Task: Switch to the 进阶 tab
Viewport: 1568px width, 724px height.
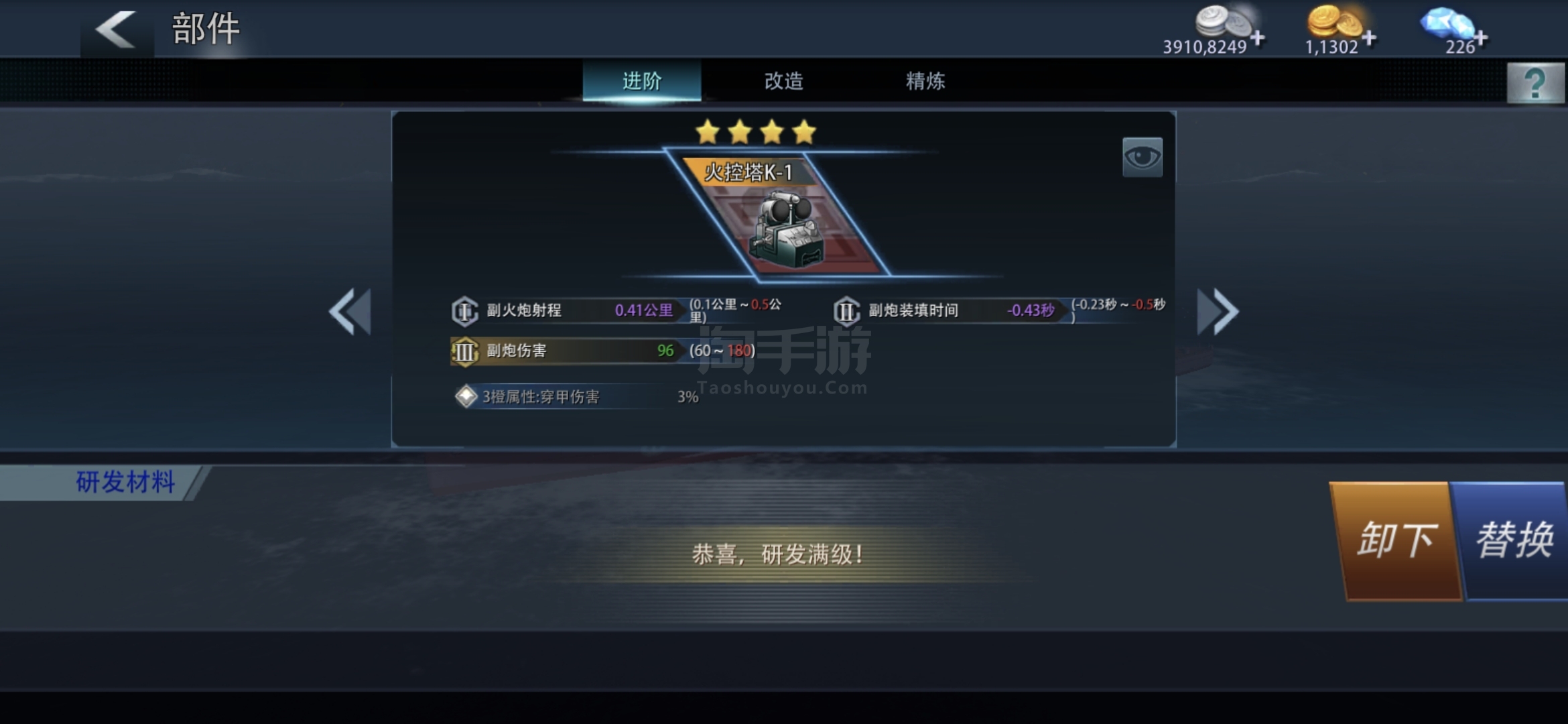Action: click(x=642, y=81)
